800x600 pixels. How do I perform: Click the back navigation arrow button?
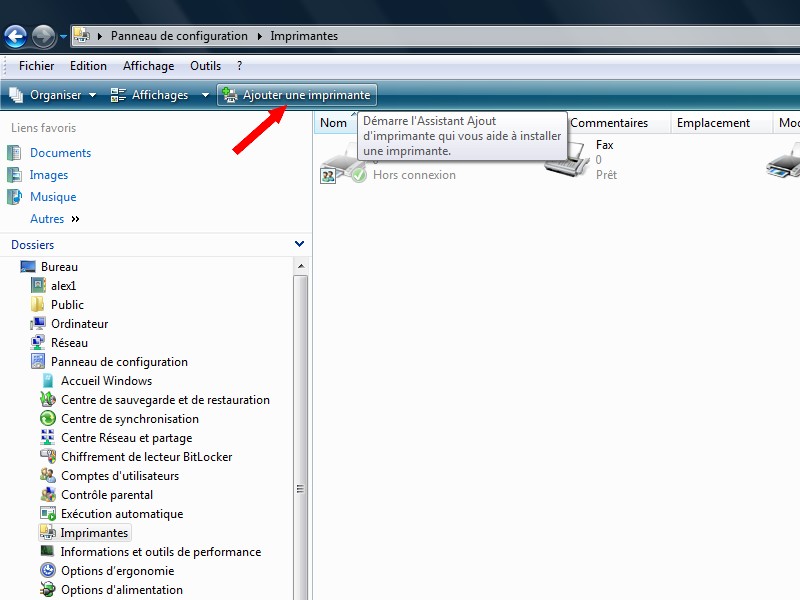(15, 37)
